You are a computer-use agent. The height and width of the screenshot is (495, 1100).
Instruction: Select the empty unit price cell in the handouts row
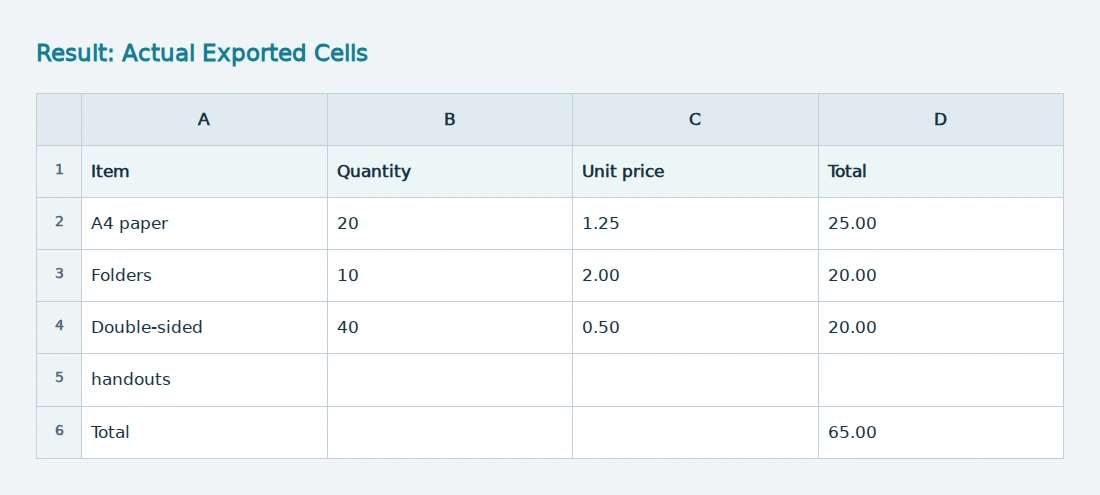point(695,379)
